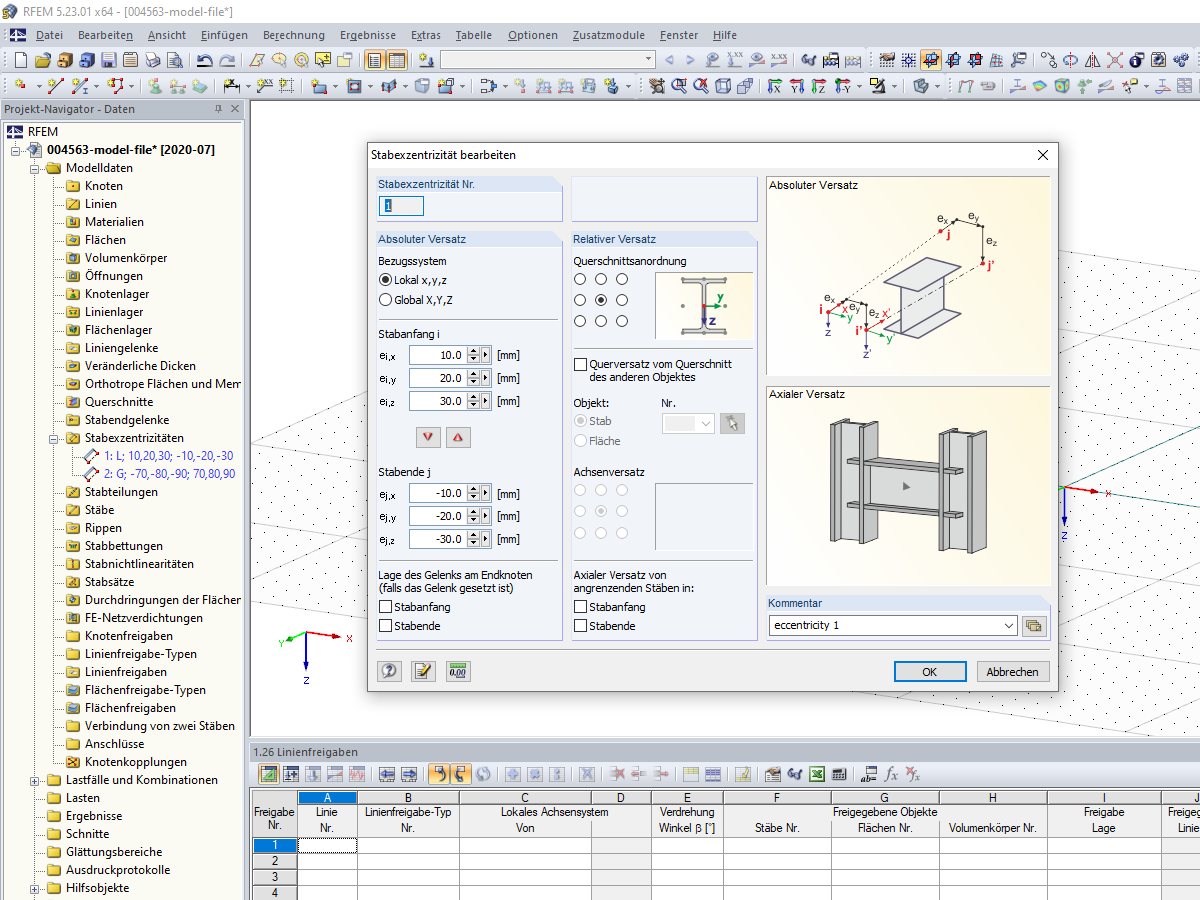Screen dimensions: 1200x900
Task: Open dialog help with question mark icon
Action: (390, 671)
